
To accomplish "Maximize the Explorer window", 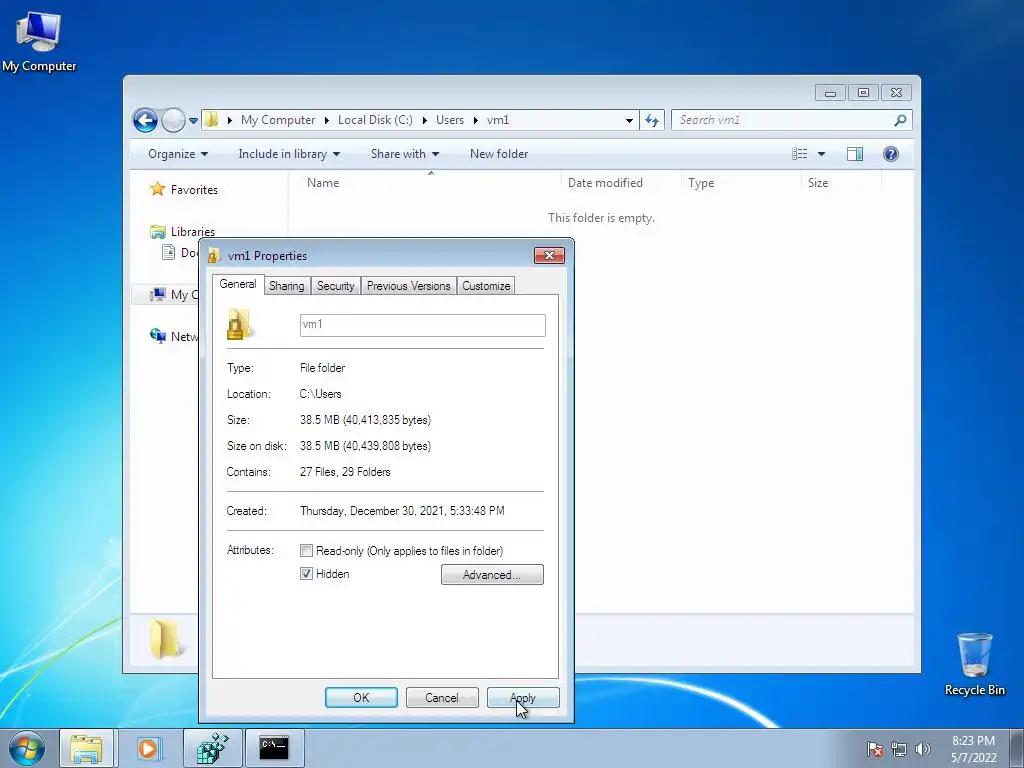I will [x=863, y=93].
